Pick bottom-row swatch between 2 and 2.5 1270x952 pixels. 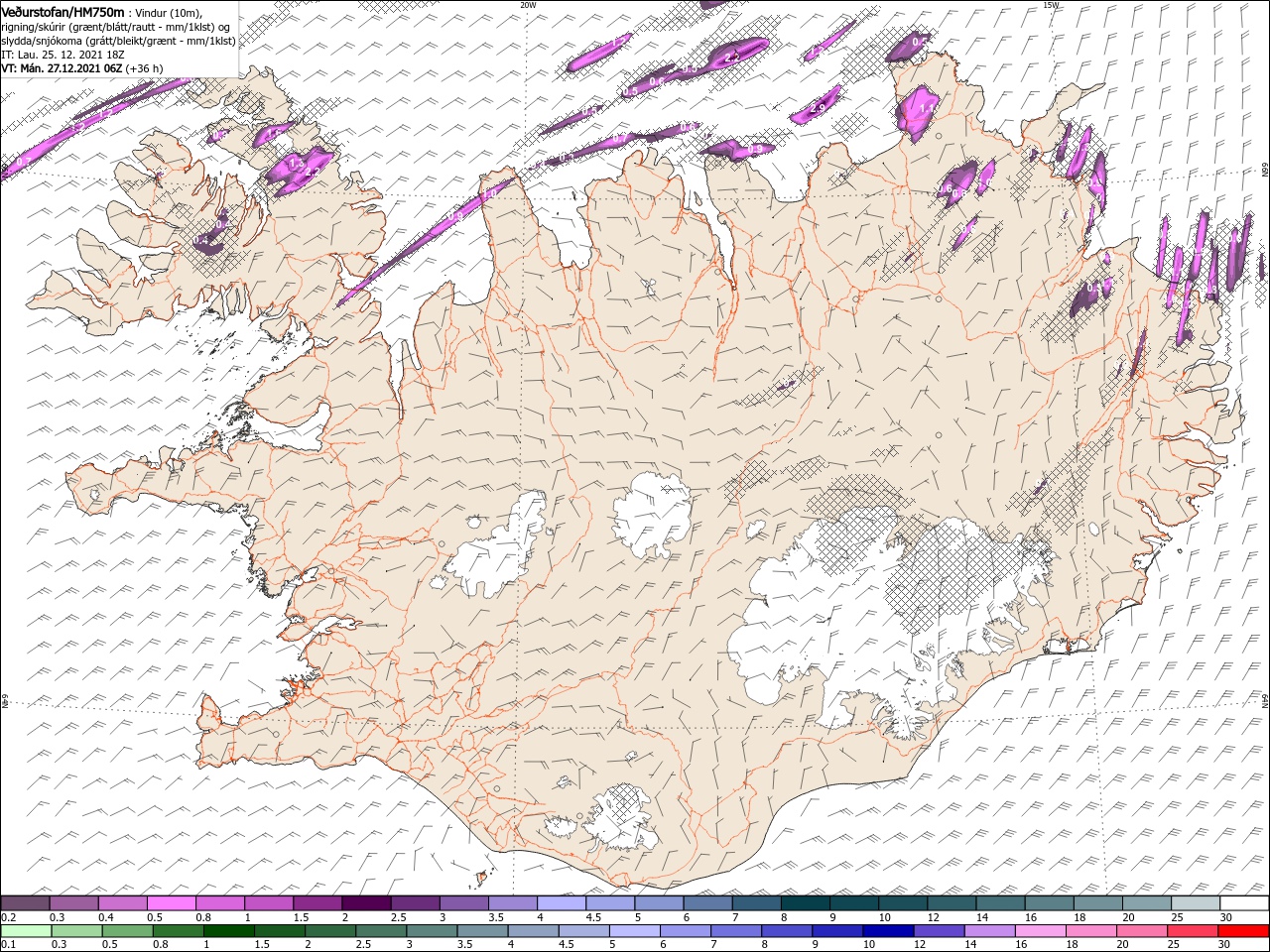pos(330,930)
